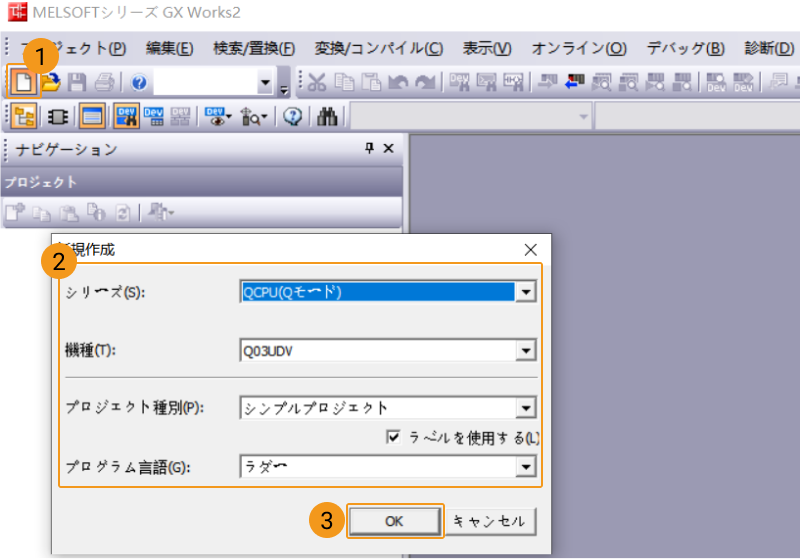The height and width of the screenshot is (559, 800).
Task: Expand the プロジェクト種別 dropdown
Action: [526, 408]
